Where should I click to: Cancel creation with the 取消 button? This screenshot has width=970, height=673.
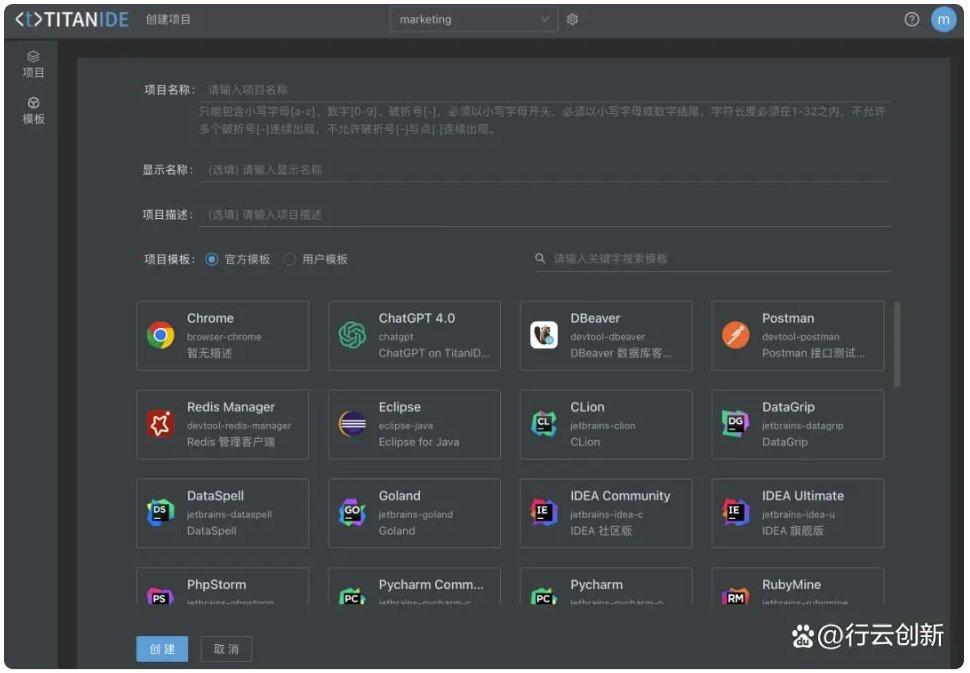point(225,648)
